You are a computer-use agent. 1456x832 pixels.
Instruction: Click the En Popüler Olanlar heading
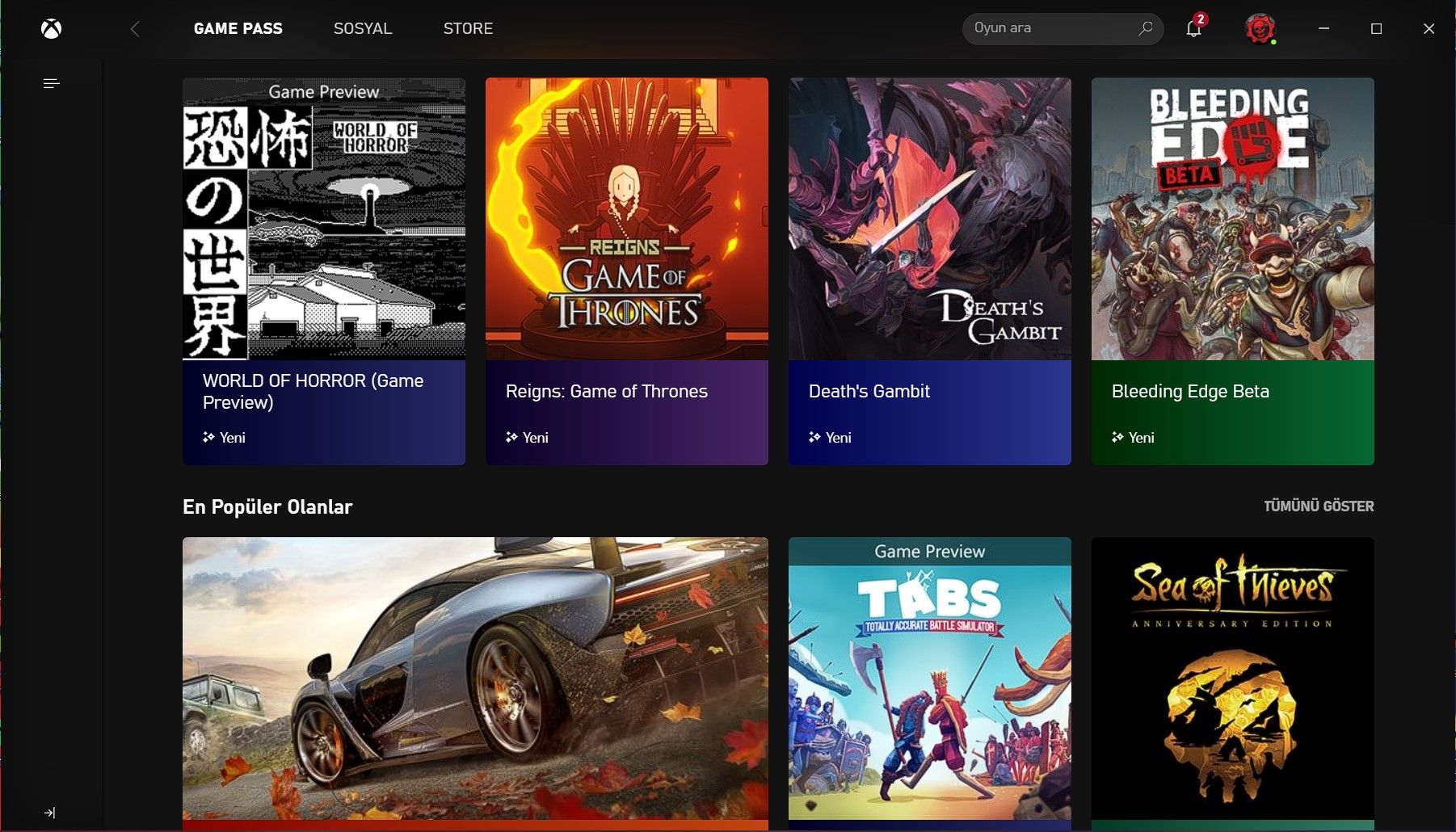[x=267, y=507]
